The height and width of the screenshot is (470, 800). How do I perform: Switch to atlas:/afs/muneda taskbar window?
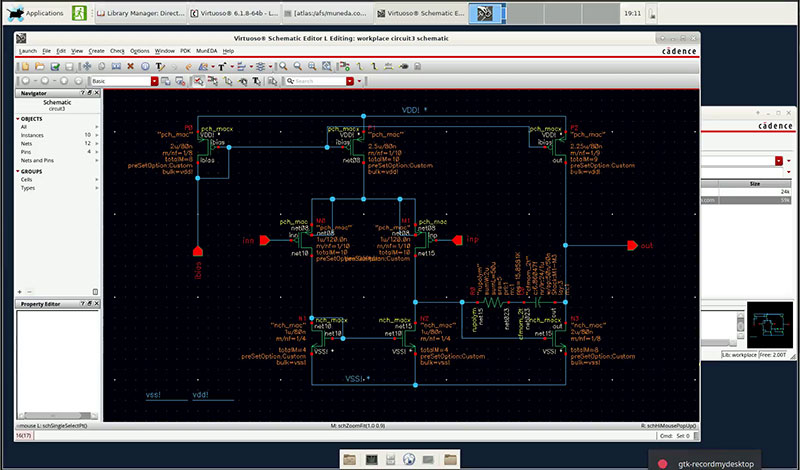pyautogui.click(x=327, y=13)
